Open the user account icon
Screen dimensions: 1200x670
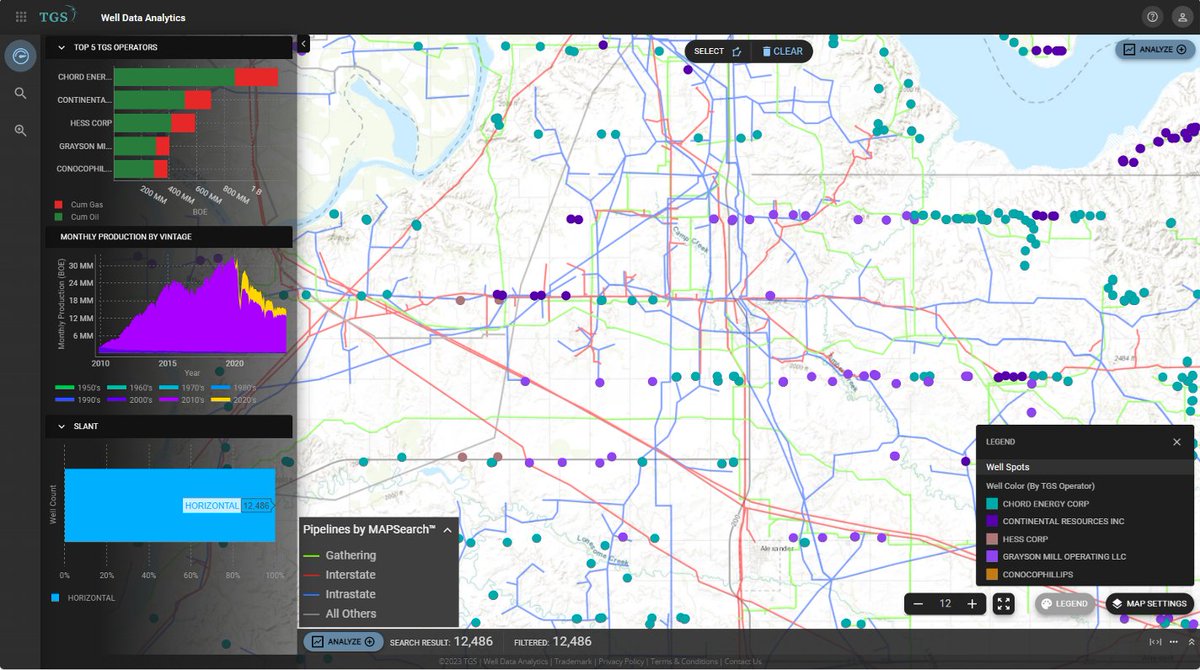click(x=1181, y=17)
